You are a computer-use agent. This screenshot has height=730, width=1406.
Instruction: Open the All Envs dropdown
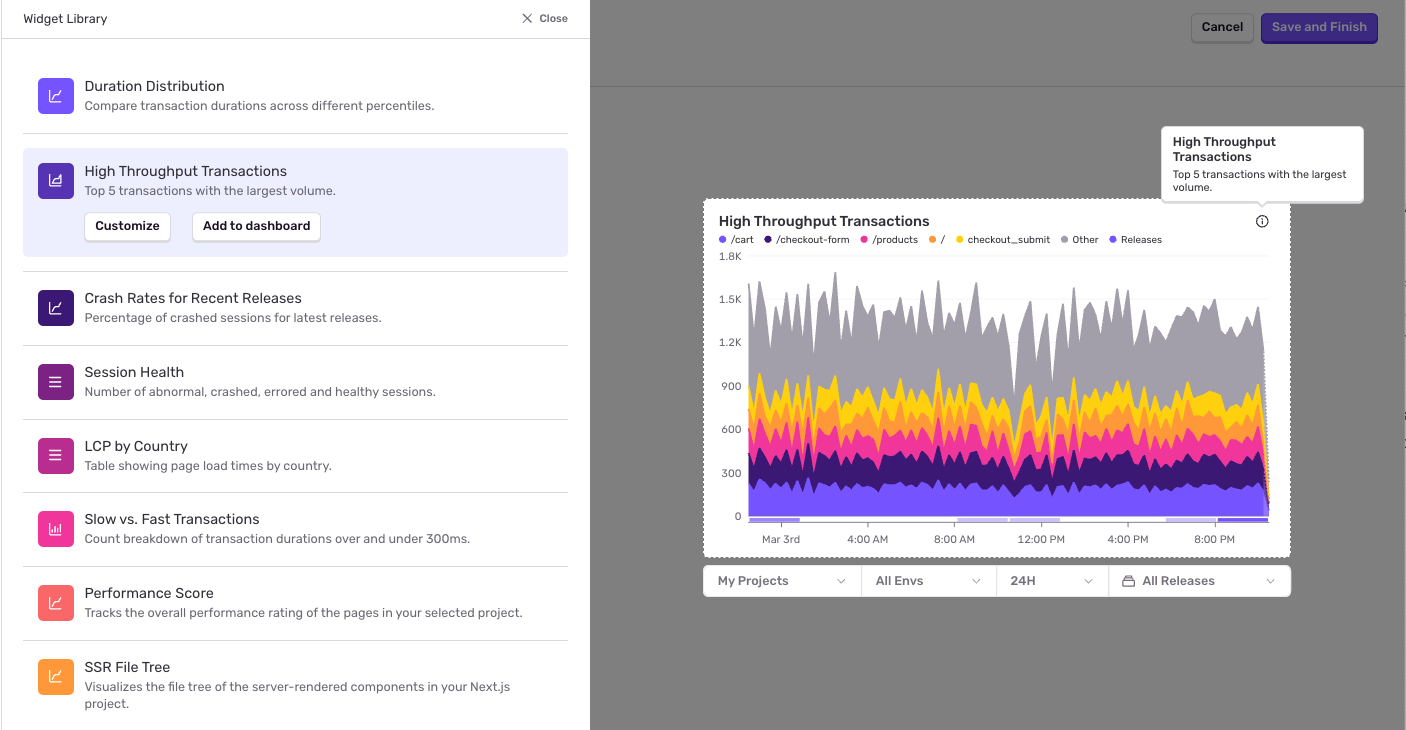[929, 581]
